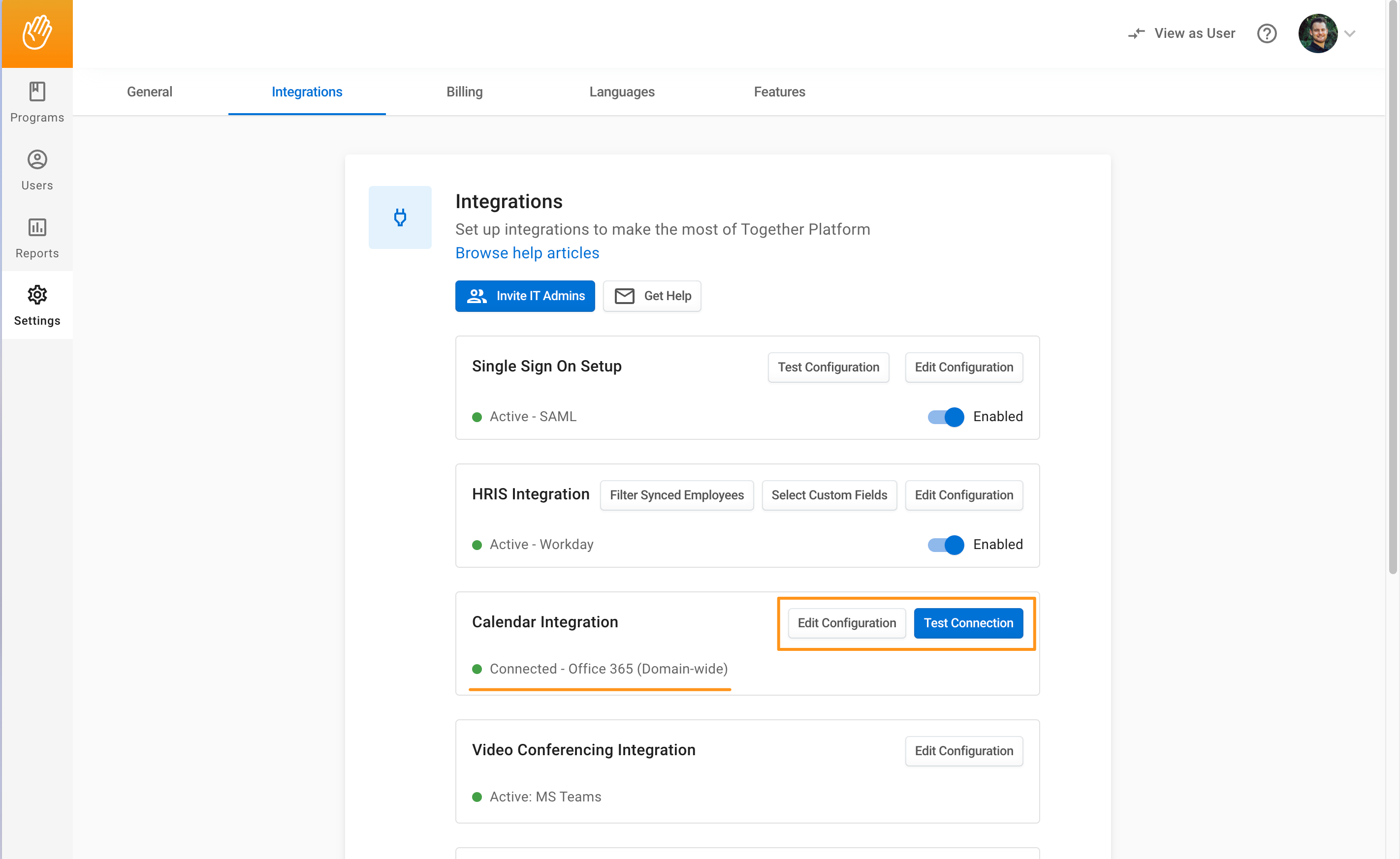Click the help question mark icon
Image resolution: width=1400 pixels, height=859 pixels.
[1267, 33]
